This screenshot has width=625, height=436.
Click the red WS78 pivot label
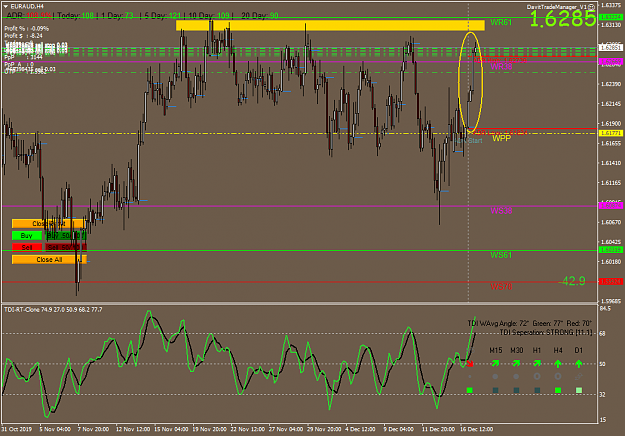[x=501, y=286]
